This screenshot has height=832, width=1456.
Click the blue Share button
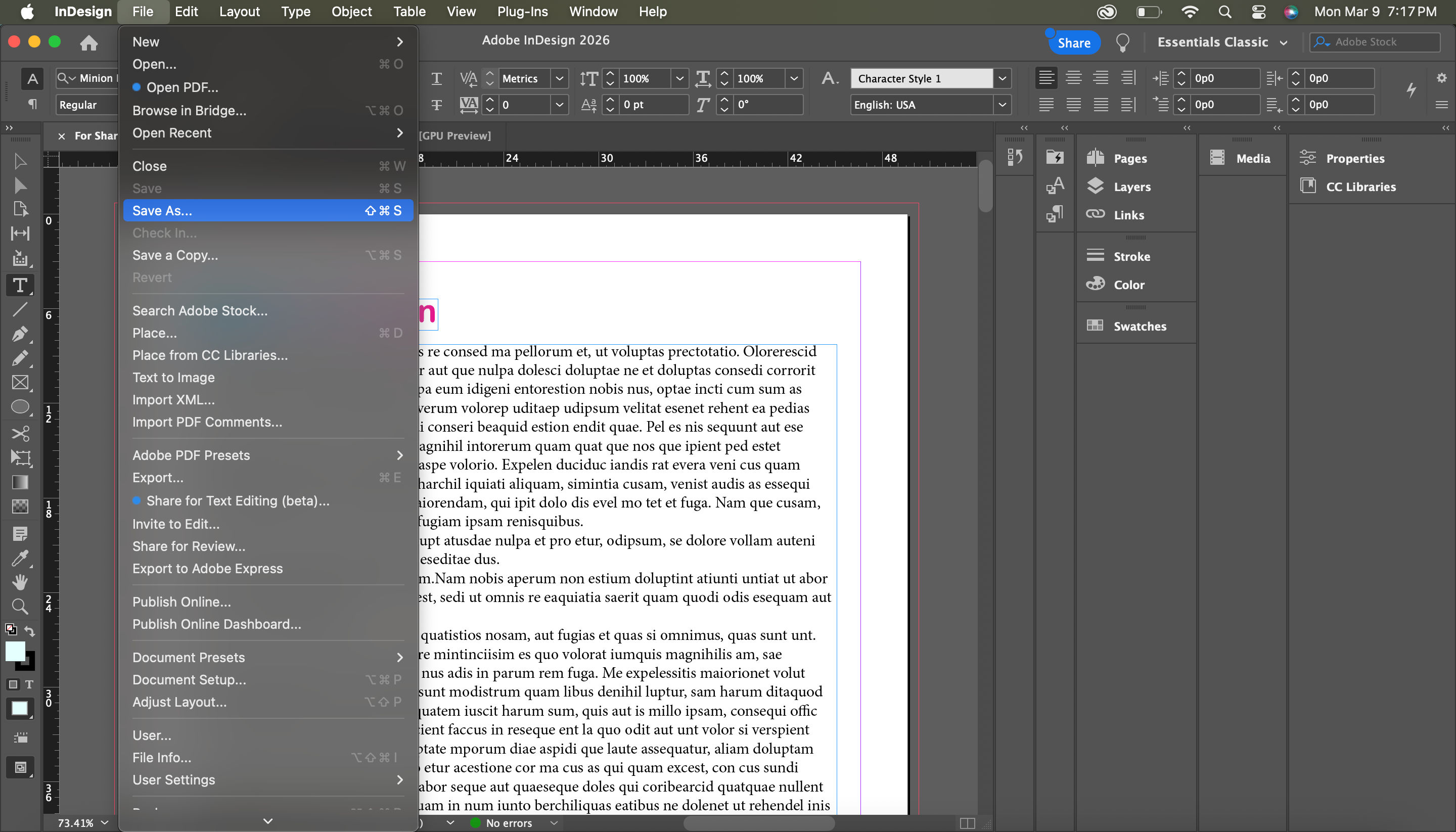(x=1073, y=43)
